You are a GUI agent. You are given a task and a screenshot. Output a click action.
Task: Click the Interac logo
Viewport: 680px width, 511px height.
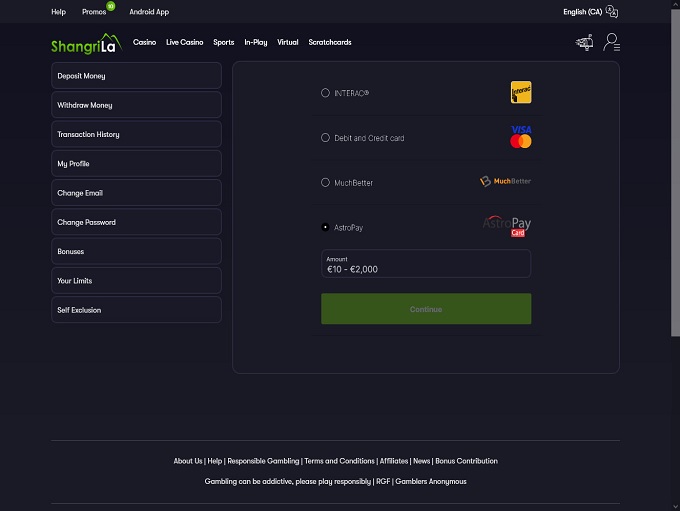click(520, 93)
